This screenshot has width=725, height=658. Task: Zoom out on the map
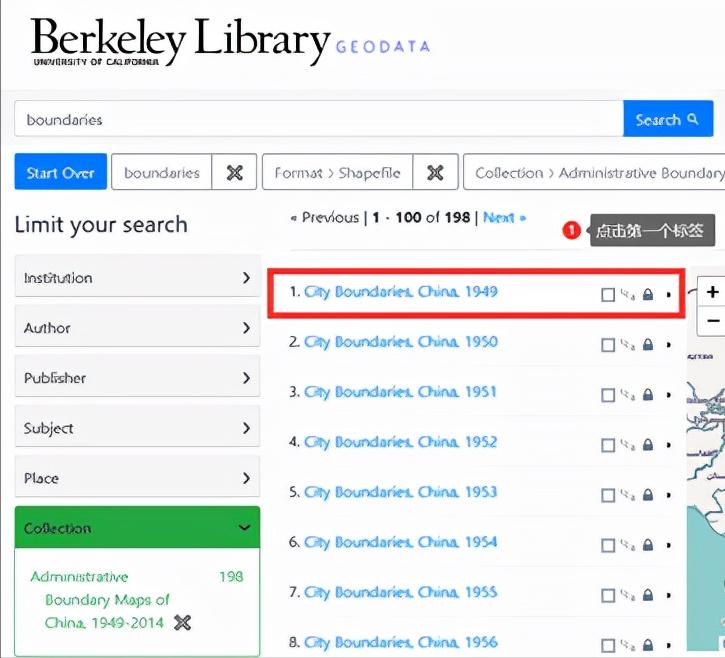[x=712, y=321]
